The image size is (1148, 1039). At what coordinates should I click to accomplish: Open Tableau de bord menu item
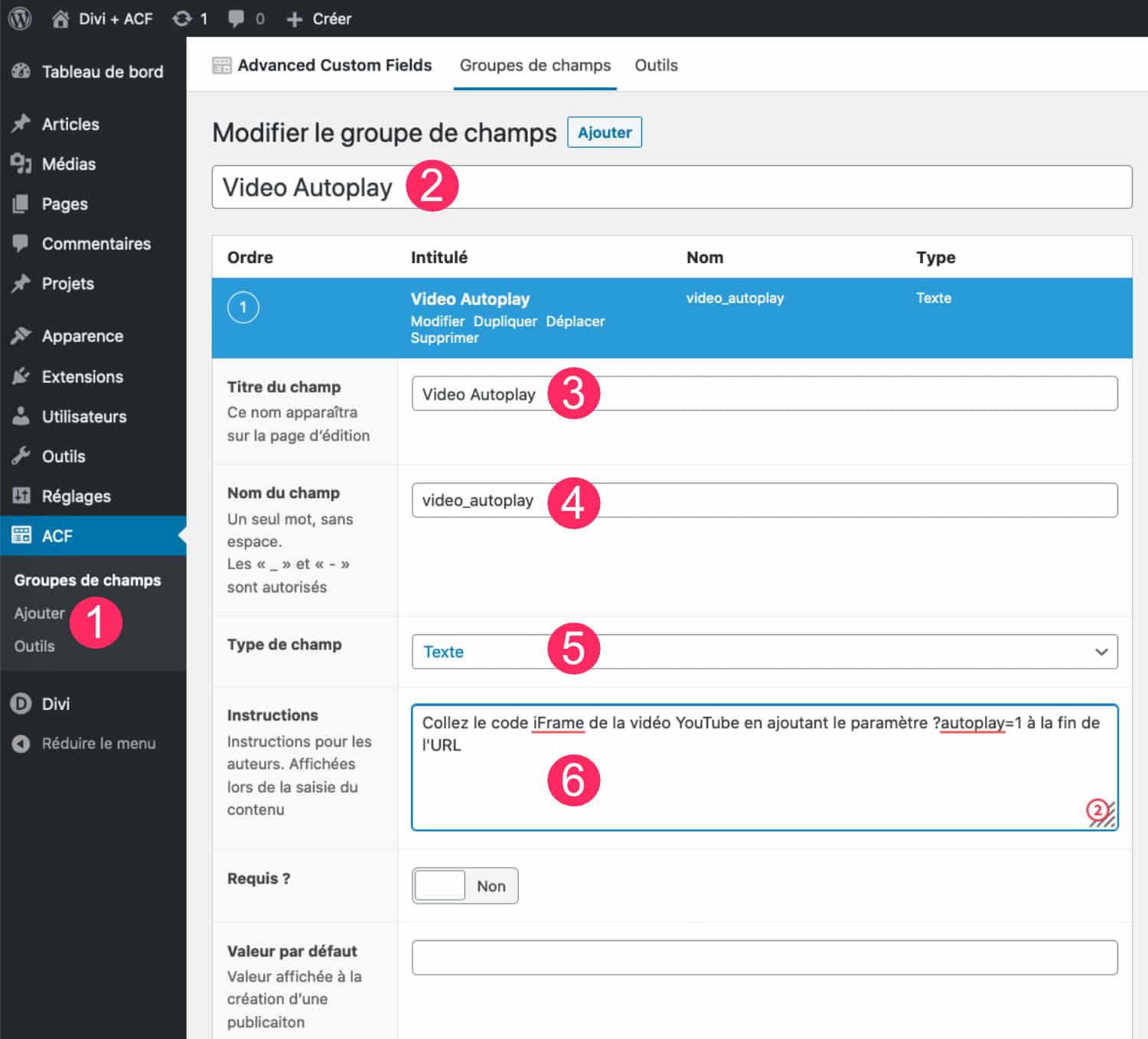click(103, 72)
